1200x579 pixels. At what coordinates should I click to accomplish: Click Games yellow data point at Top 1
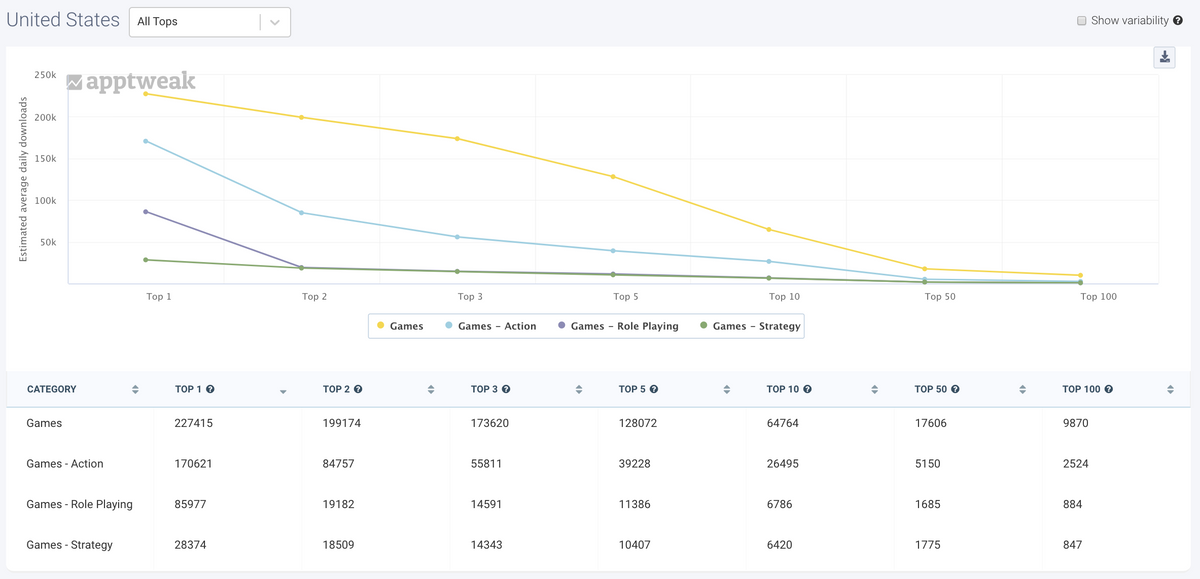coord(145,94)
